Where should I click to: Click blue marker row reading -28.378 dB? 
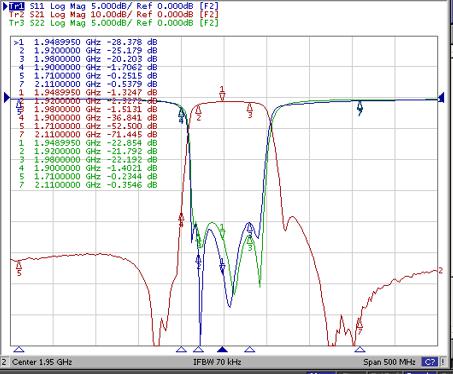click(85, 42)
